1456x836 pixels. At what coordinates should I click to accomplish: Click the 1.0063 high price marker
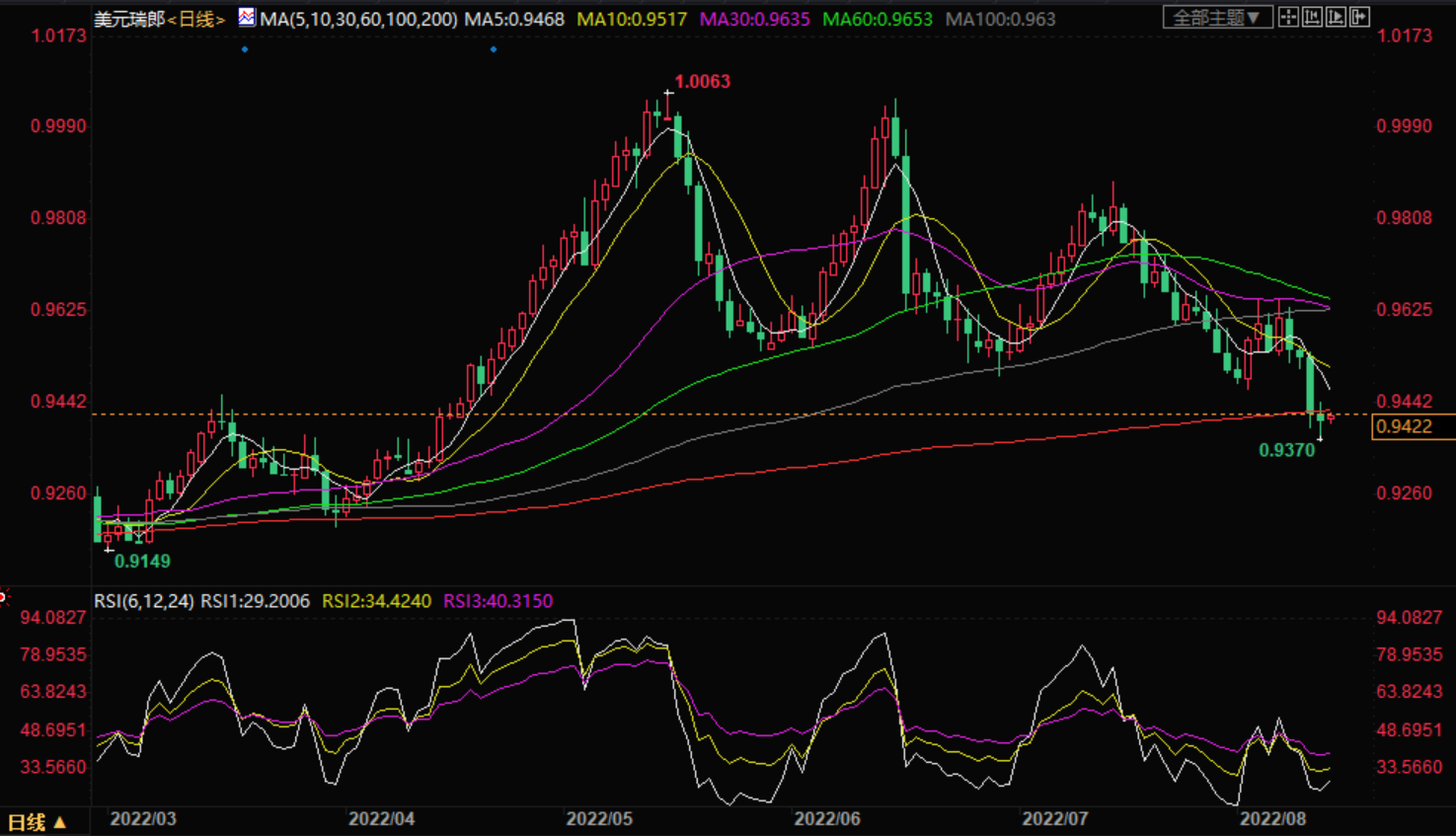click(702, 82)
